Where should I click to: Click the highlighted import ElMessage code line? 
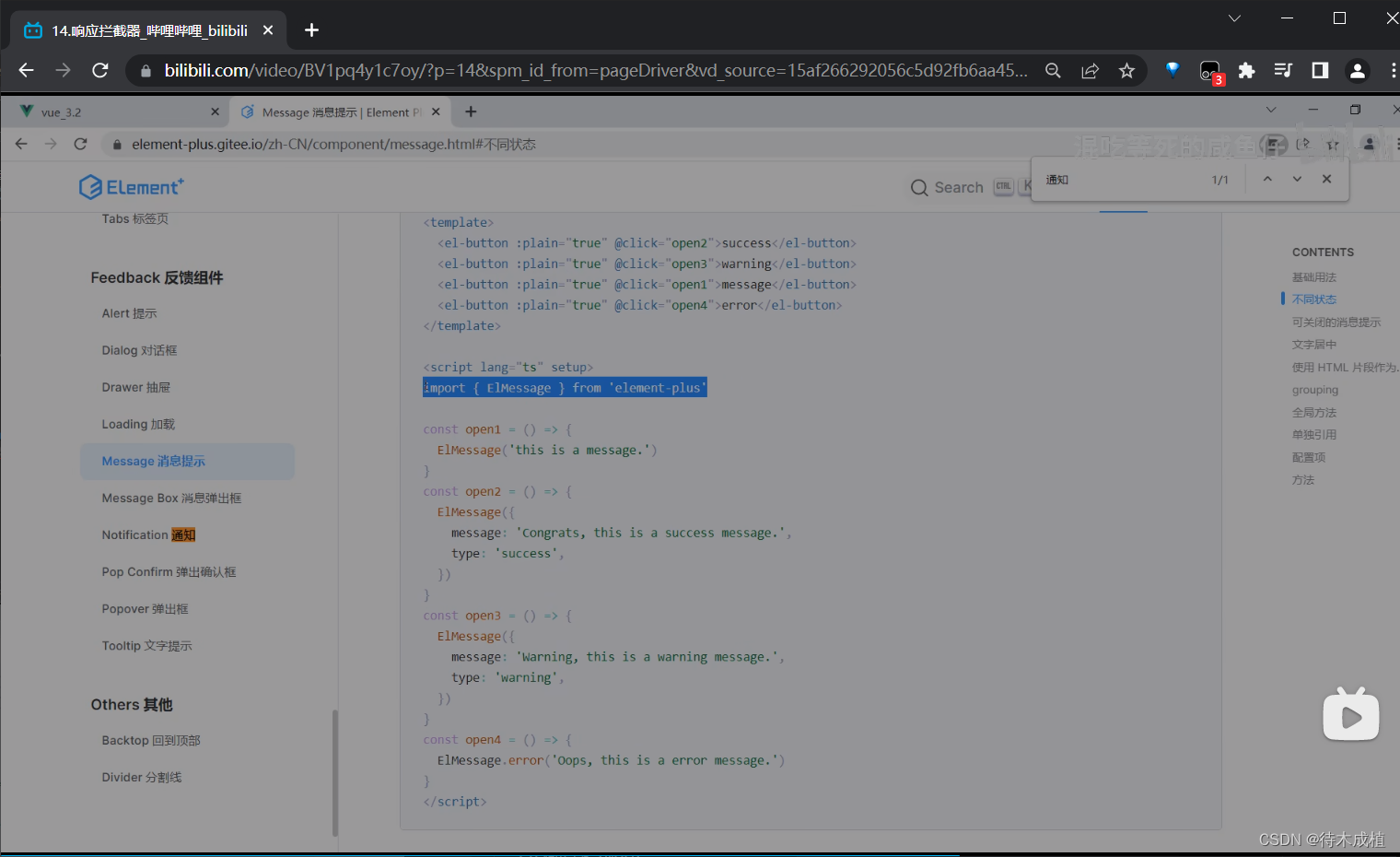point(565,388)
